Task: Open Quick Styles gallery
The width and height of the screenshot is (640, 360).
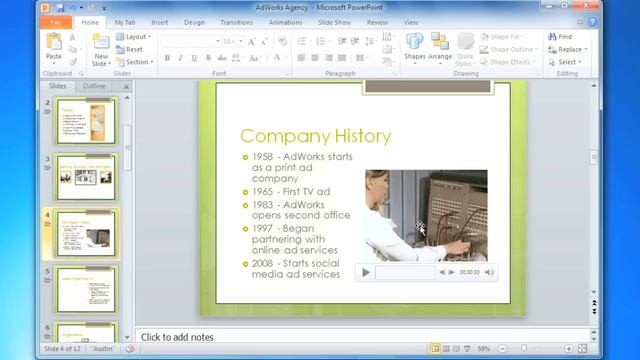Action: pyautogui.click(x=464, y=49)
